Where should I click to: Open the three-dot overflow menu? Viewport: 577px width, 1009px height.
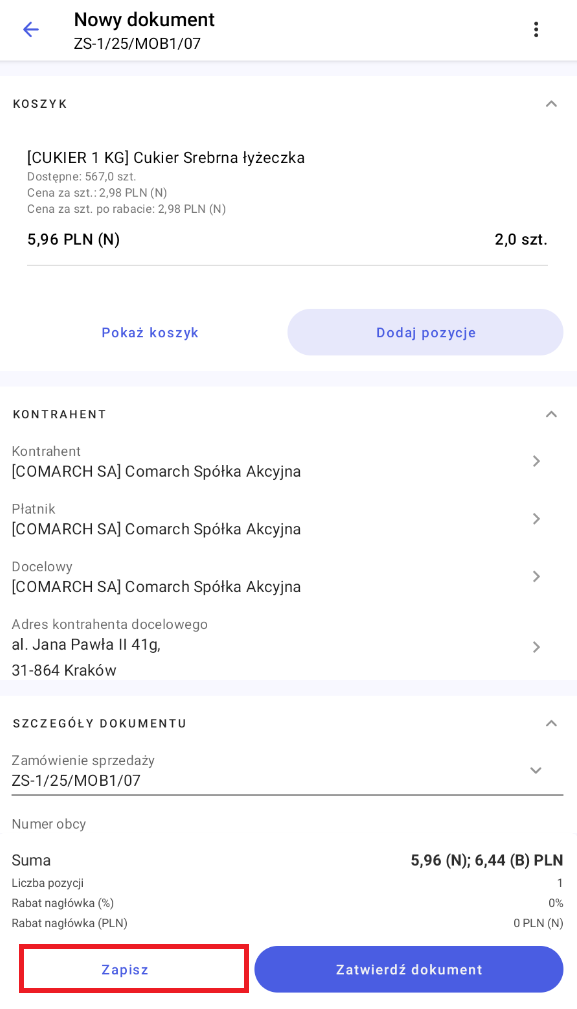click(x=536, y=30)
